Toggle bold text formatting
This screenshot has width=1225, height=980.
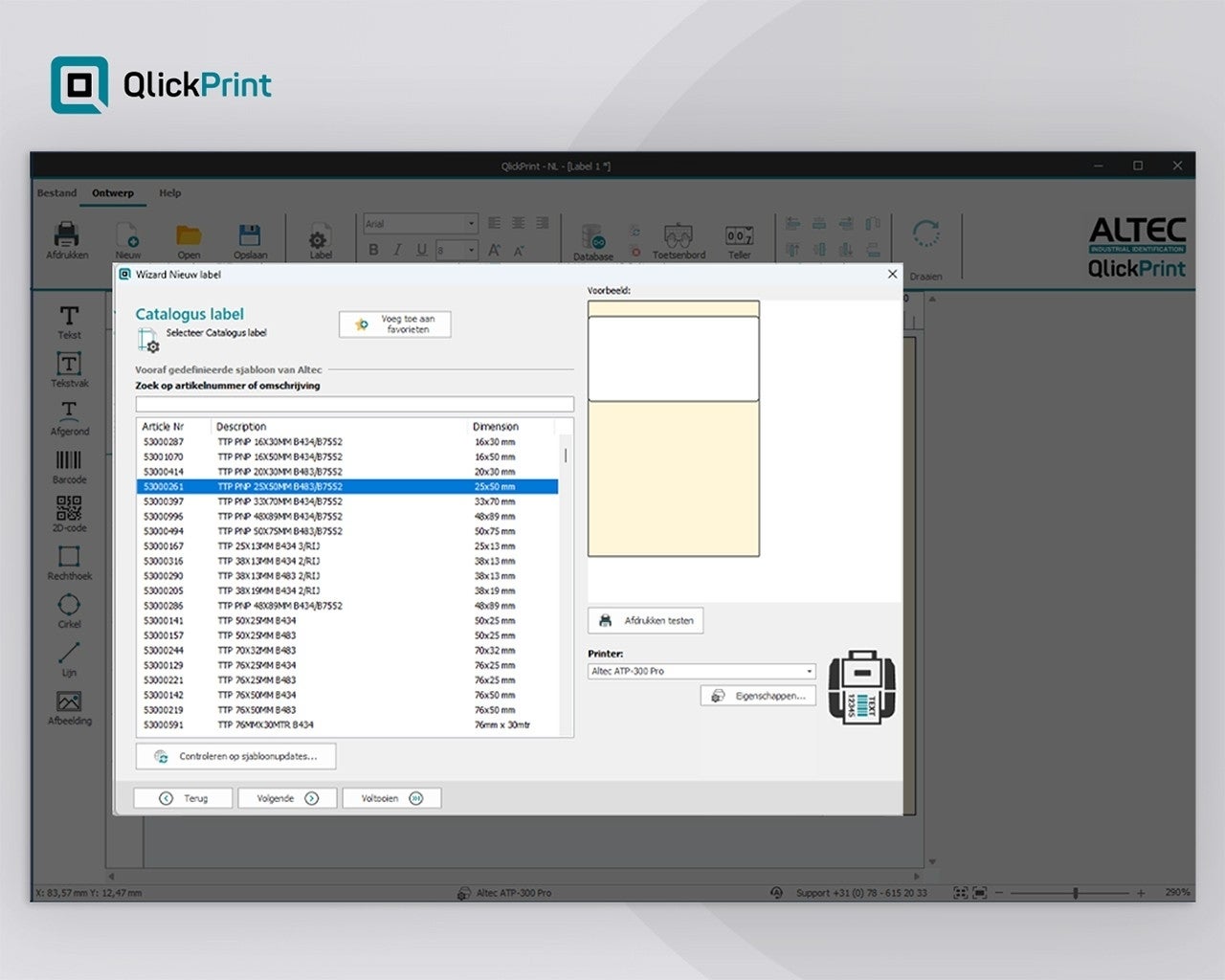coord(373,250)
